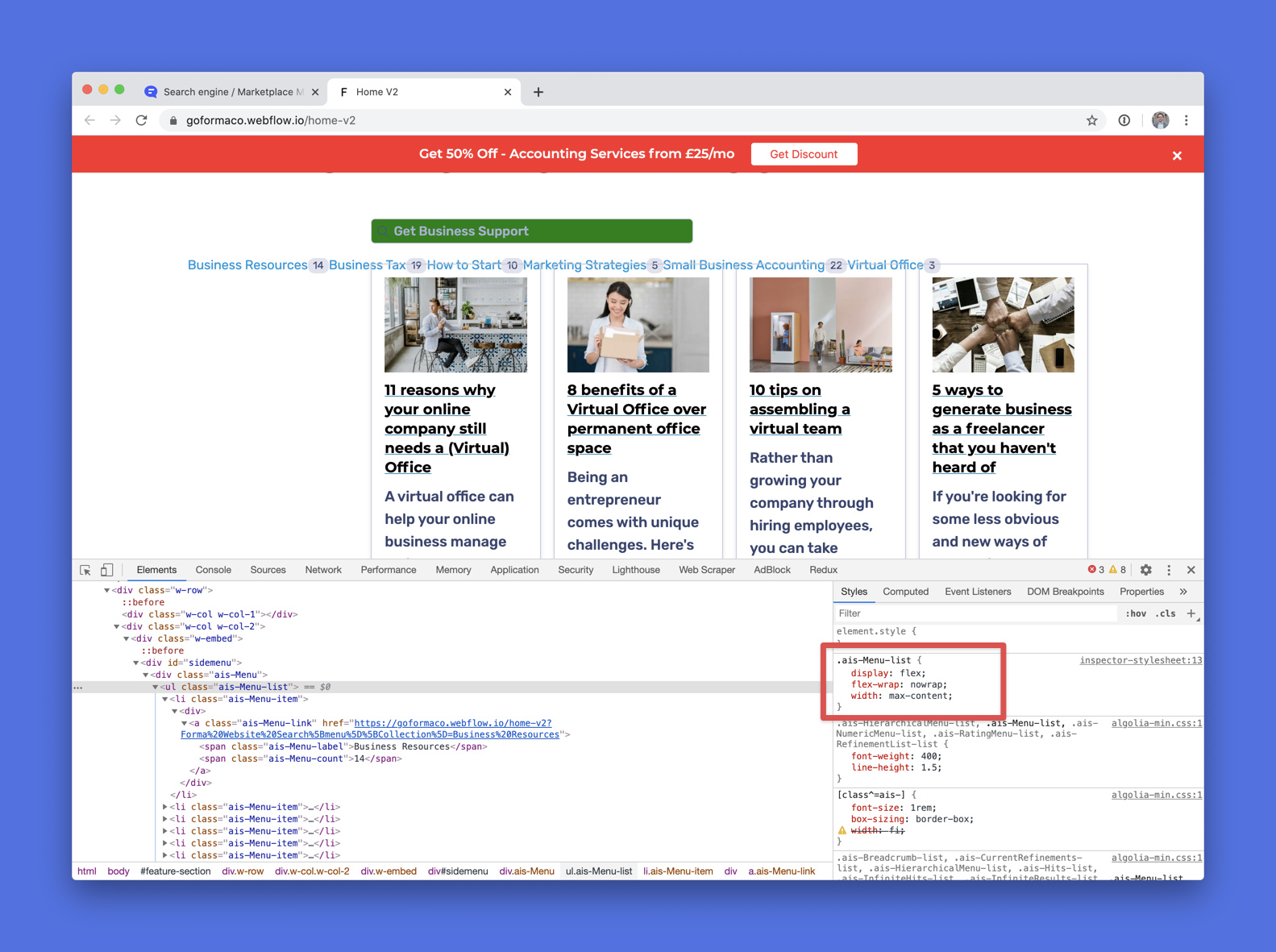Collapse the sidemenu div node
The width and height of the screenshot is (1276, 952).
click(x=135, y=663)
